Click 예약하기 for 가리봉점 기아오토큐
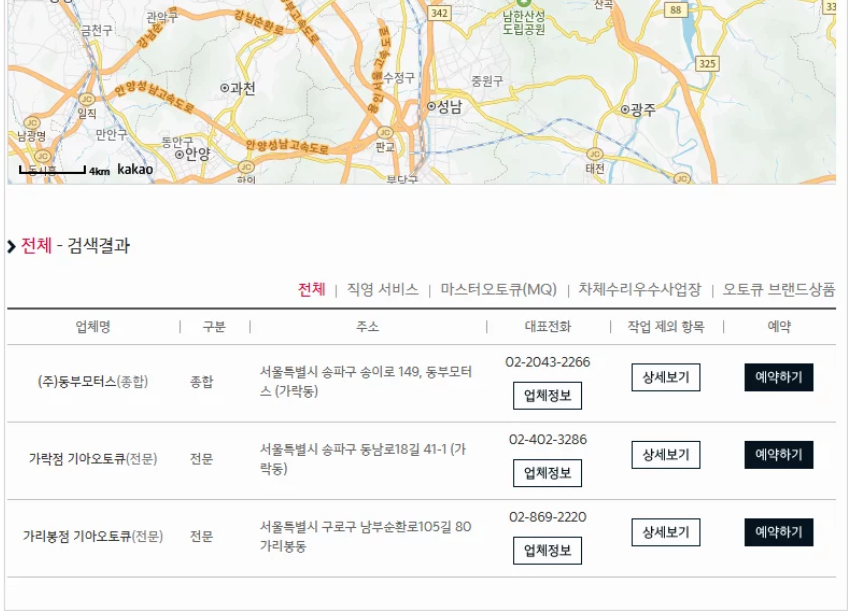Viewport: 854px width, 615px height. [x=779, y=532]
